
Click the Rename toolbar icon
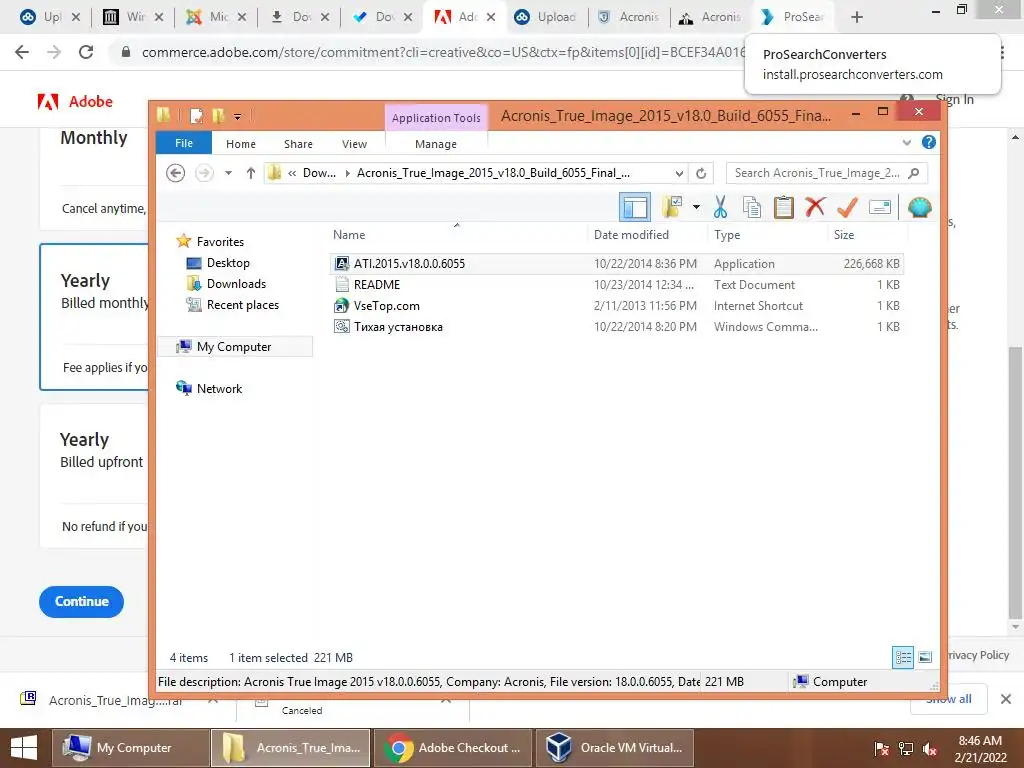[x=880, y=208]
